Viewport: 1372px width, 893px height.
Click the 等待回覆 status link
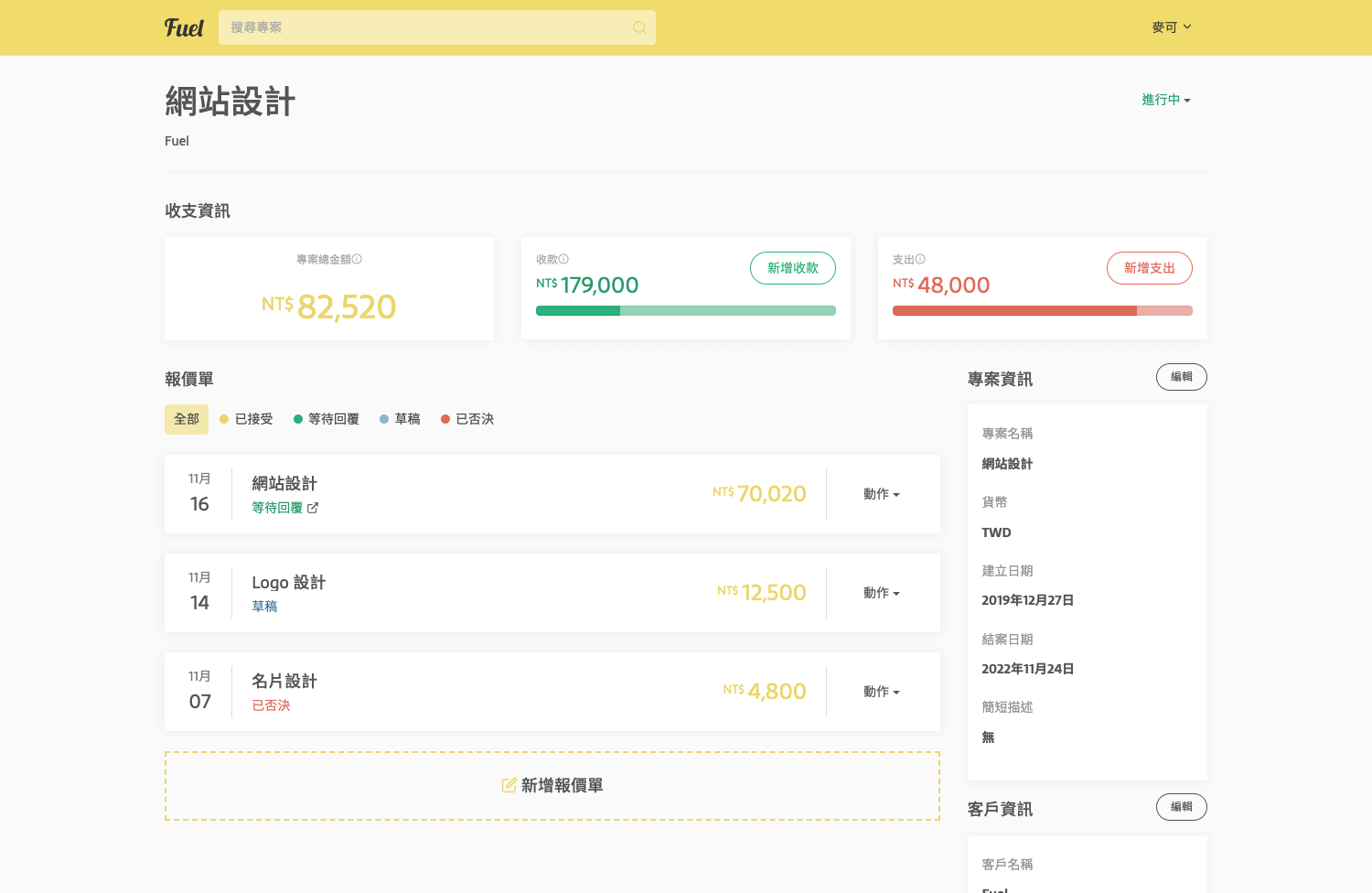[277, 508]
